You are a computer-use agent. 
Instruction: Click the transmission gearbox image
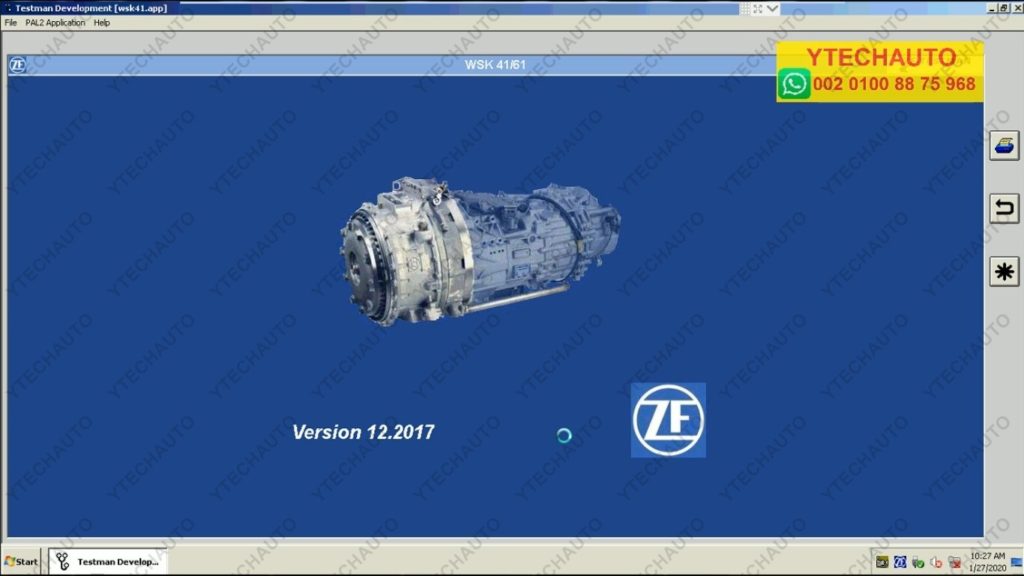(x=480, y=250)
